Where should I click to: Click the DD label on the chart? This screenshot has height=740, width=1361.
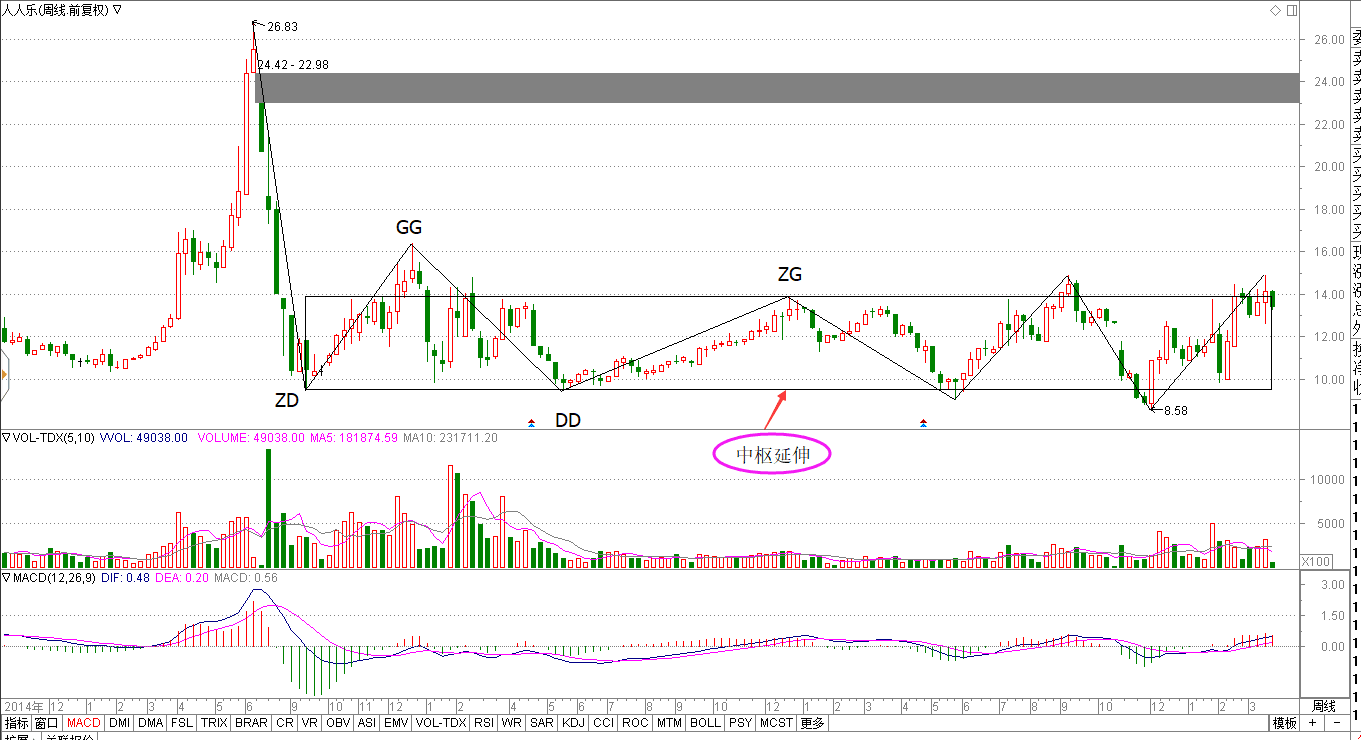[568, 421]
